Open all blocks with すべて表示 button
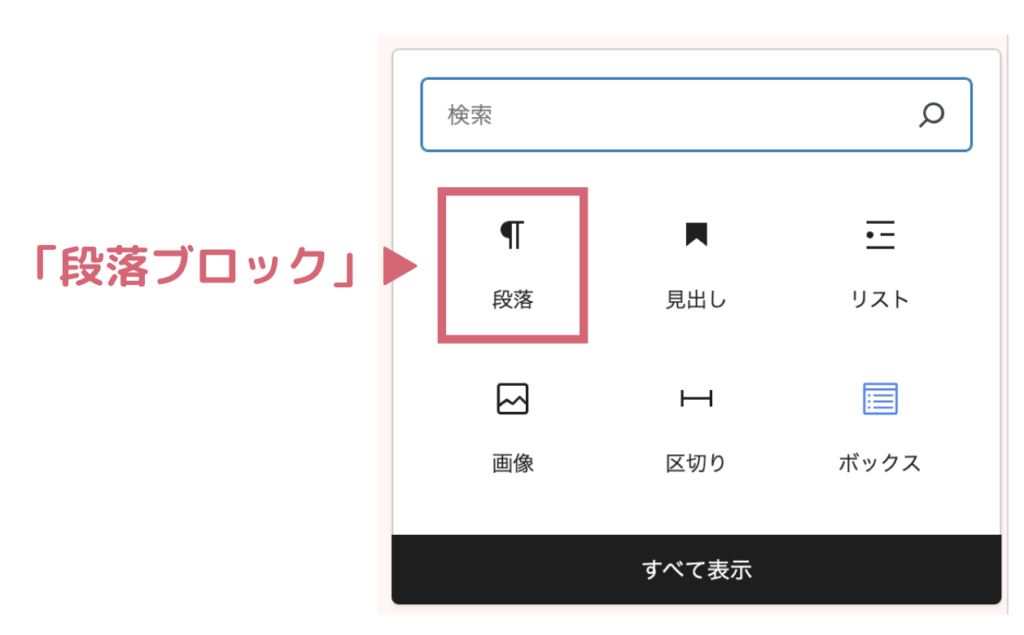This screenshot has height=635, width=1024. (x=696, y=570)
